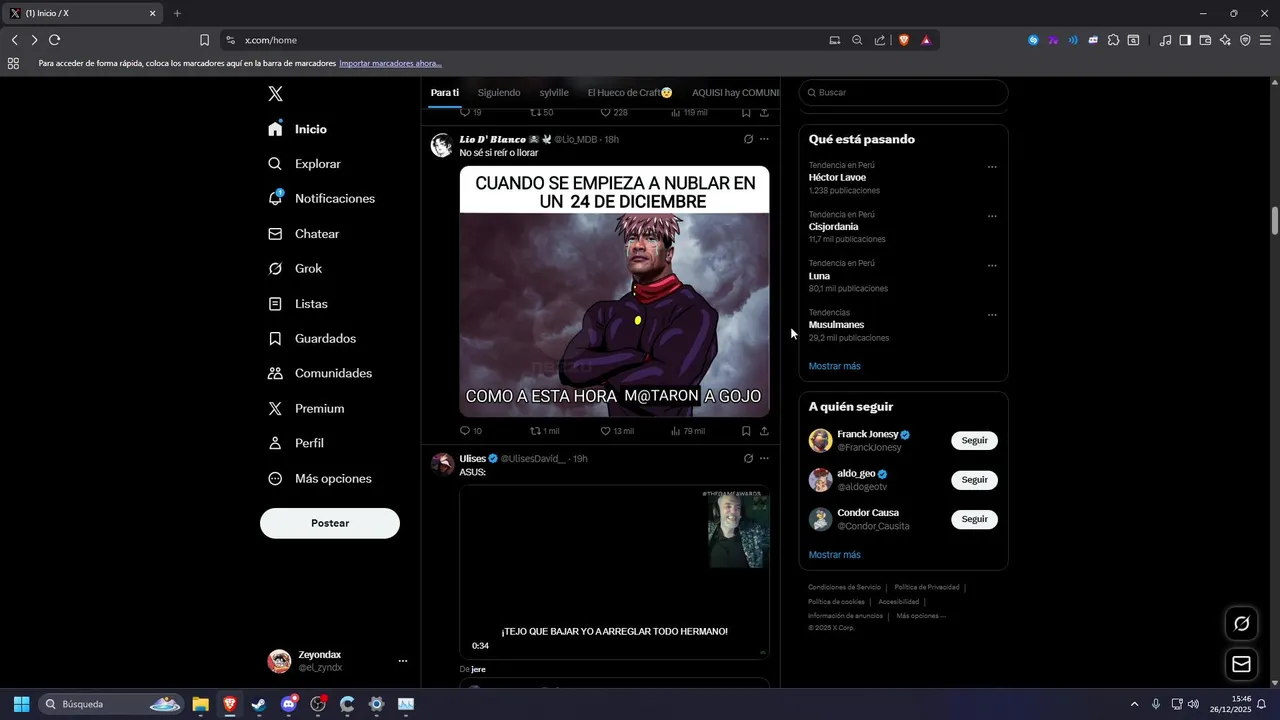Open more options on Ulises post

click(764, 459)
